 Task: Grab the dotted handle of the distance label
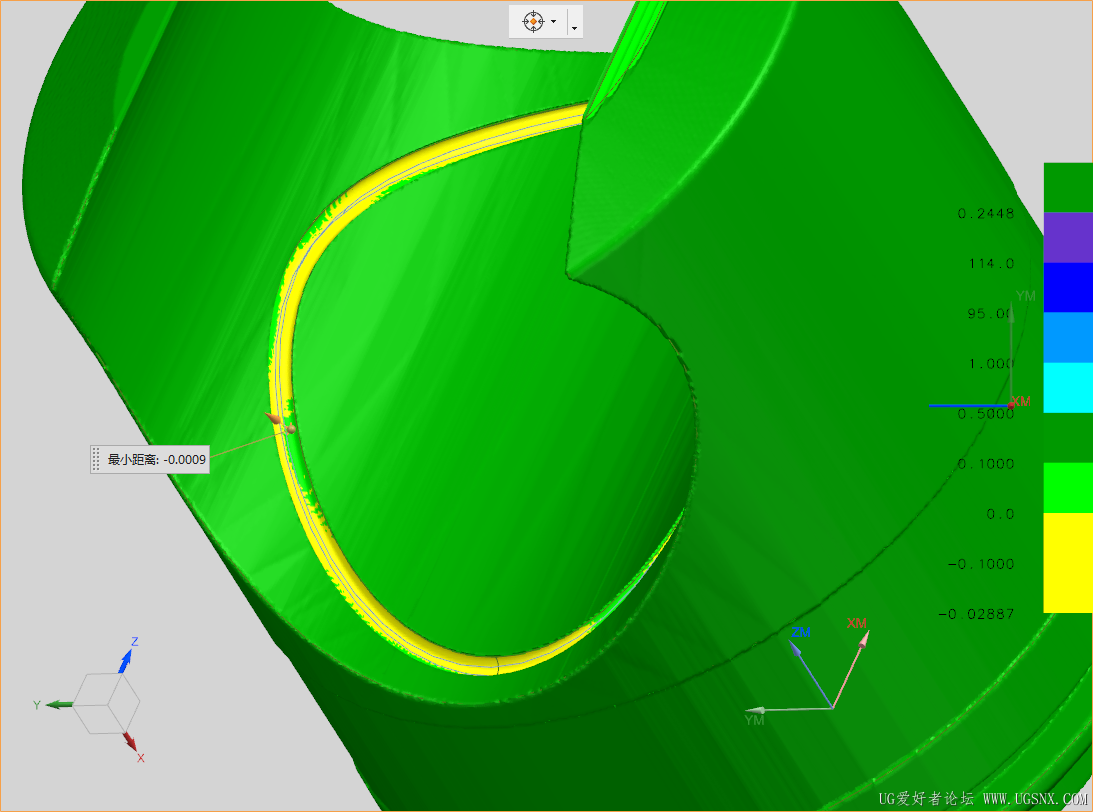pyautogui.click(x=96, y=459)
